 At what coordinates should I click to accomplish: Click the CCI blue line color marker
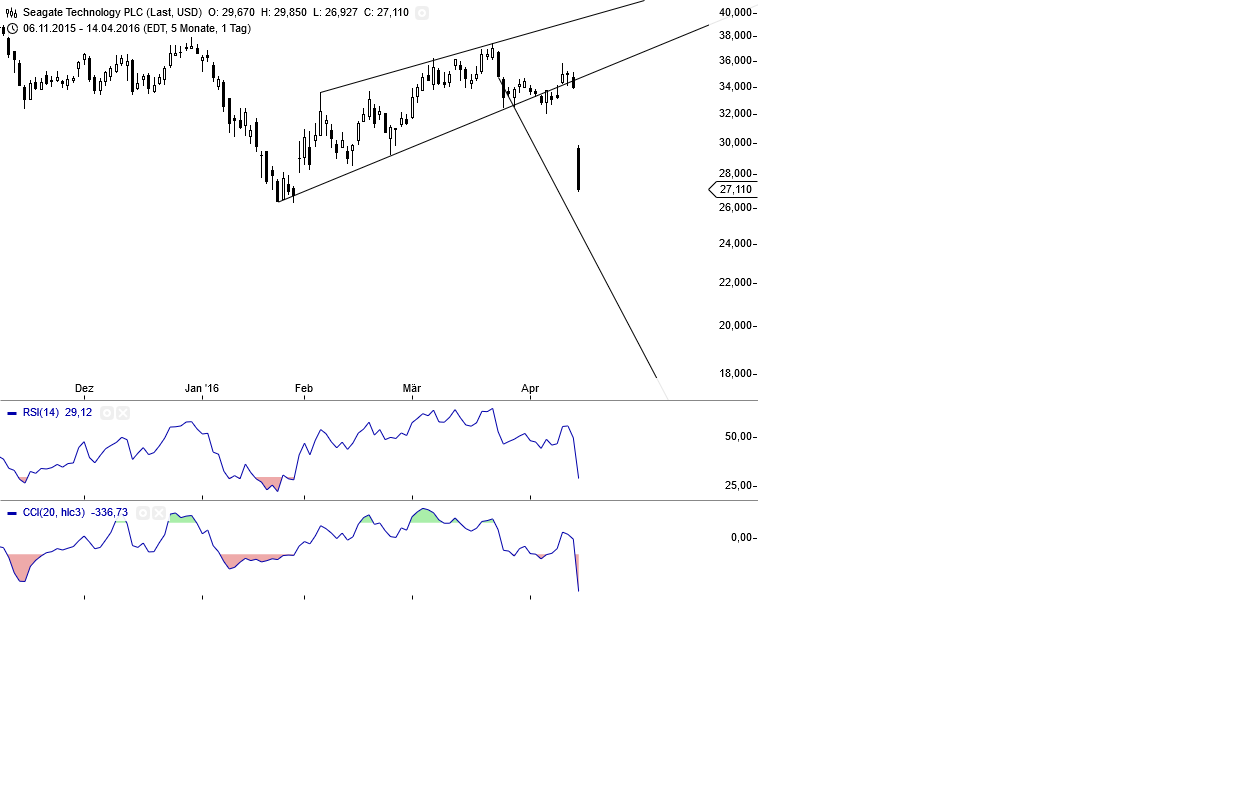[x=12, y=513]
